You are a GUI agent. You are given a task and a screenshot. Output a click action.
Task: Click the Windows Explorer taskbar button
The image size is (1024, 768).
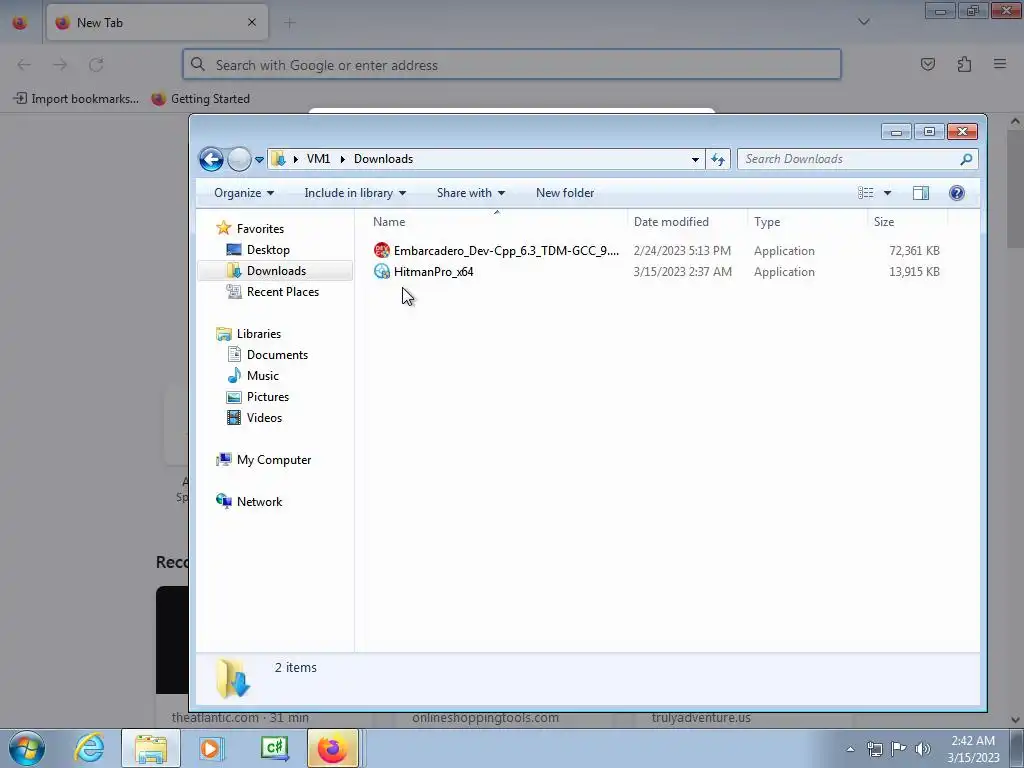[x=150, y=748]
